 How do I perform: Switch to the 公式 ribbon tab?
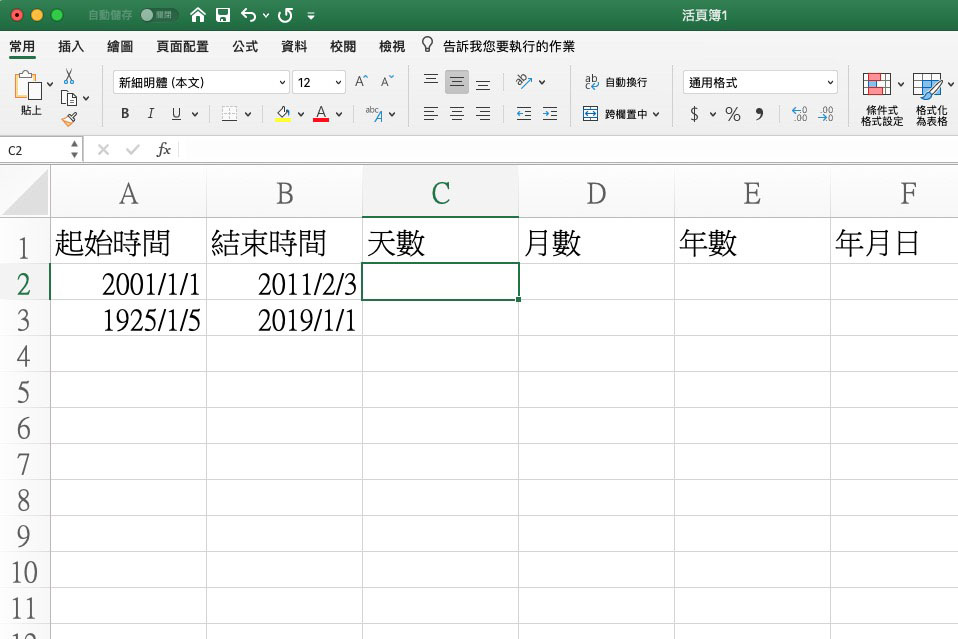pyautogui.click(x=243, y=45)
